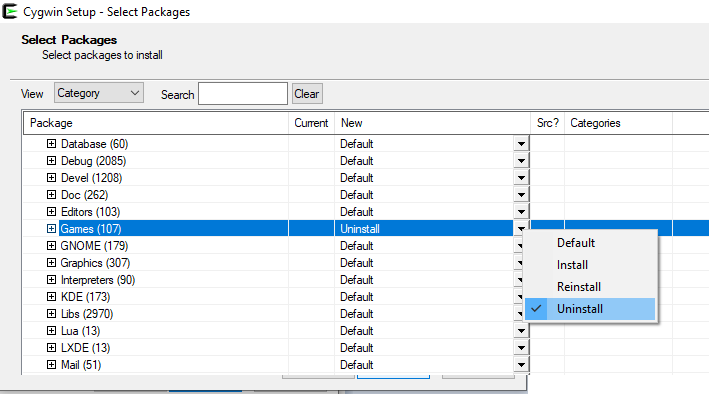Click the New column header
Screen dimensions: 709x394
[432, 123]
